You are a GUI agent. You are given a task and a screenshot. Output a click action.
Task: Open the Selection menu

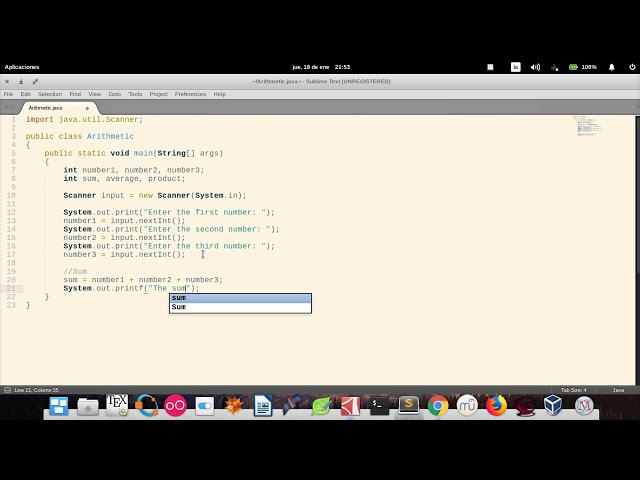click(x=50, y=94)
